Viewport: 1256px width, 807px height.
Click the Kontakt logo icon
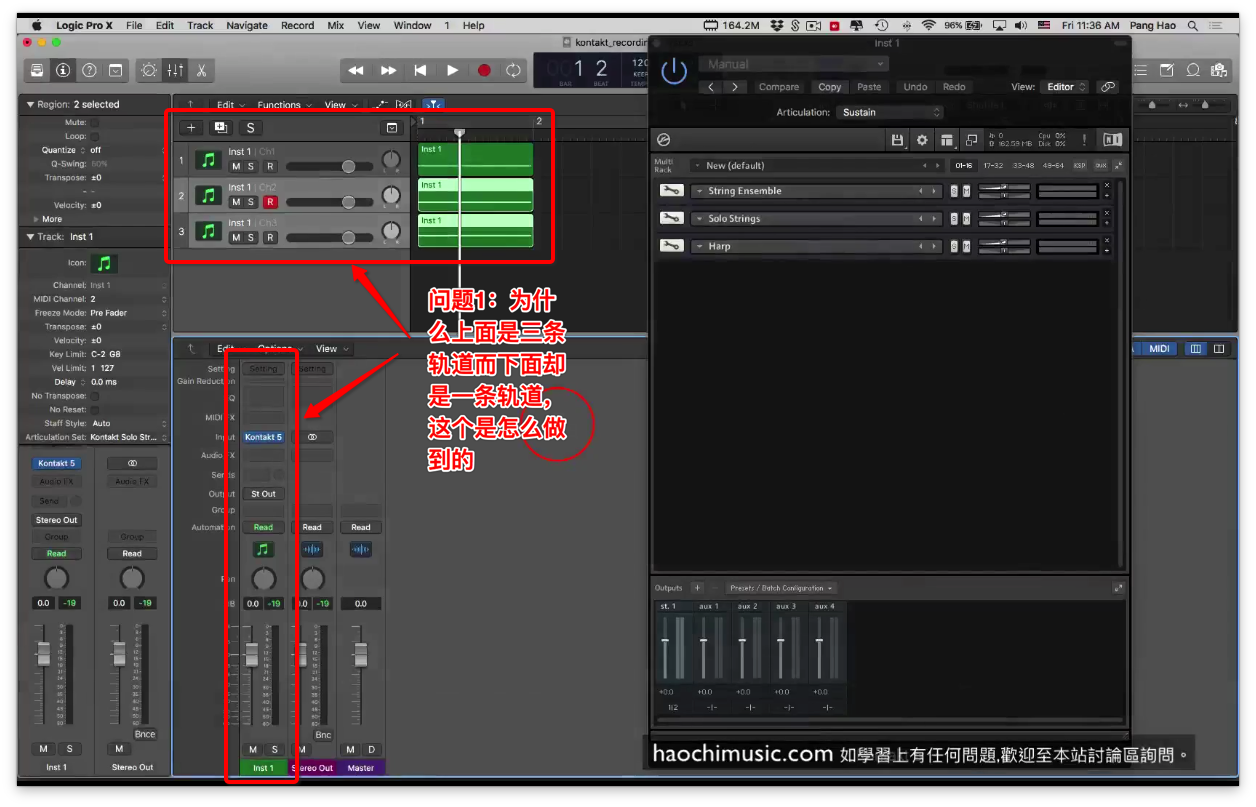coord(663,140)
